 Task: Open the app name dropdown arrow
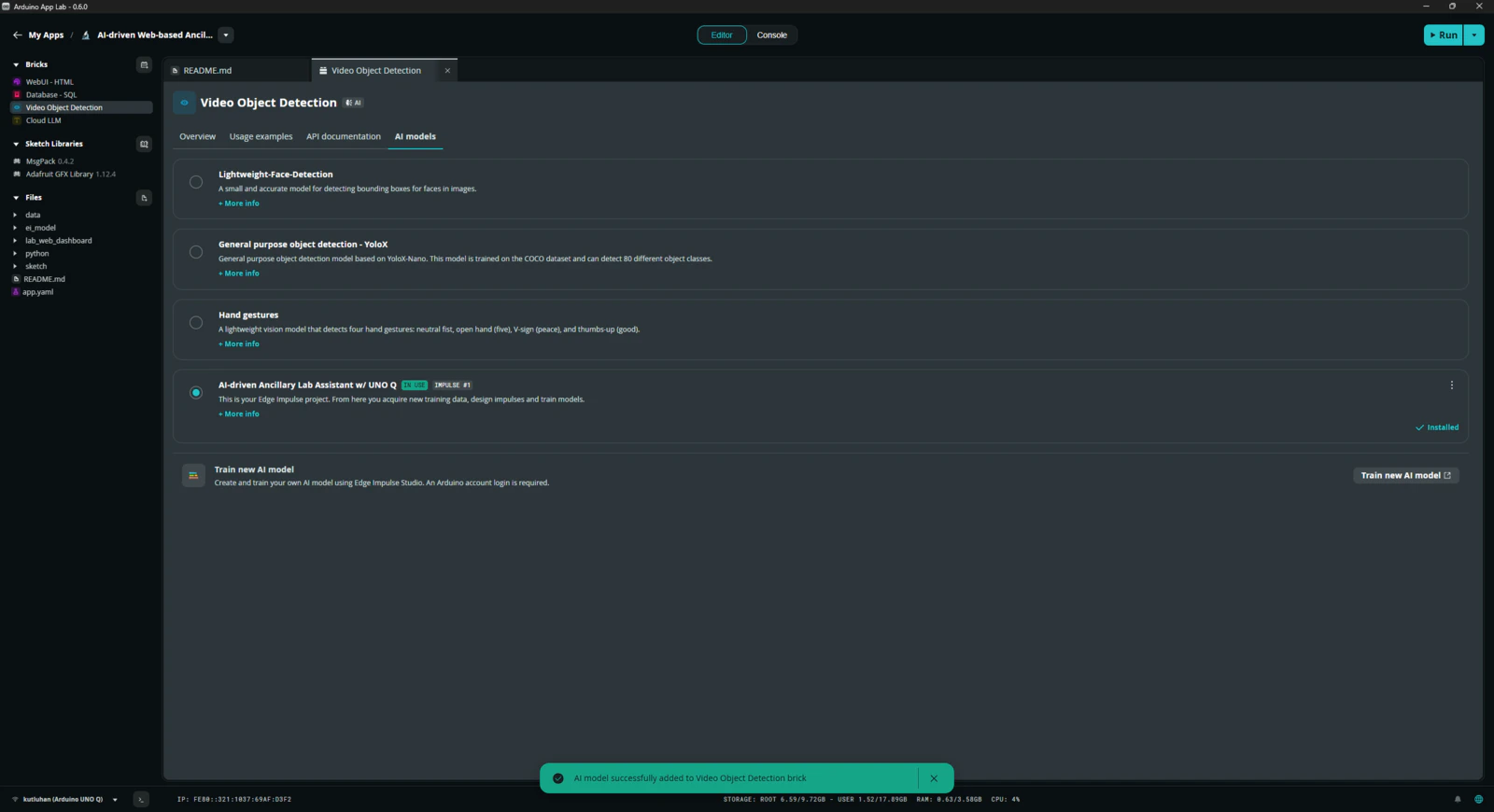click(226, 35)
